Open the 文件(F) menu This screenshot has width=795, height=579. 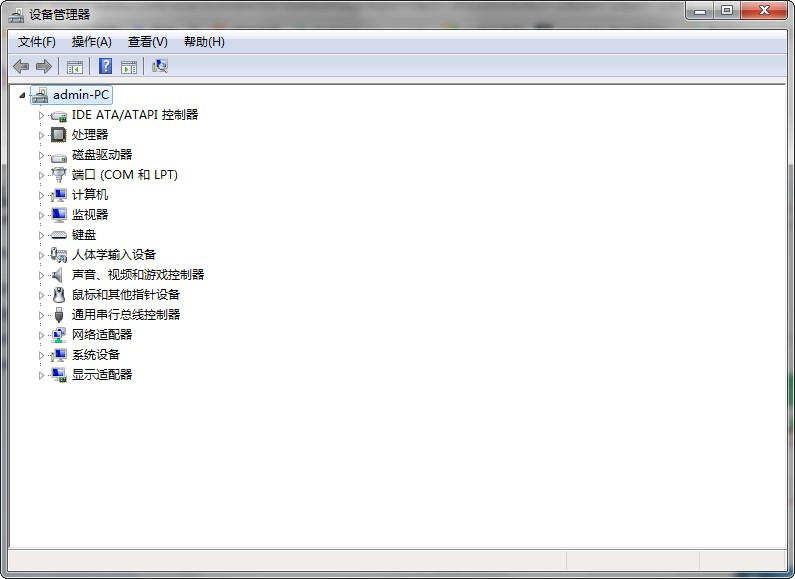(x=37, y=42)
